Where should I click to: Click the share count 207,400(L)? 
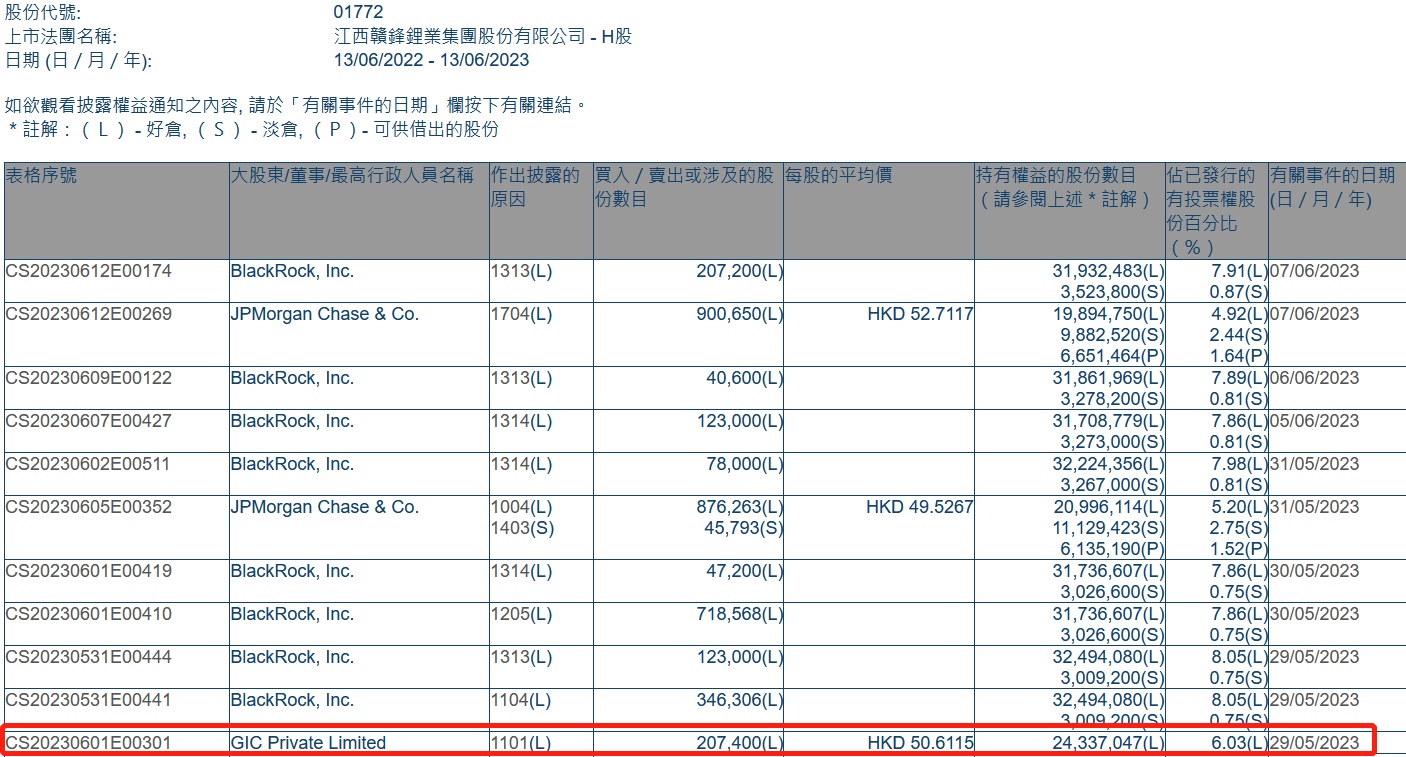point(739,742)
